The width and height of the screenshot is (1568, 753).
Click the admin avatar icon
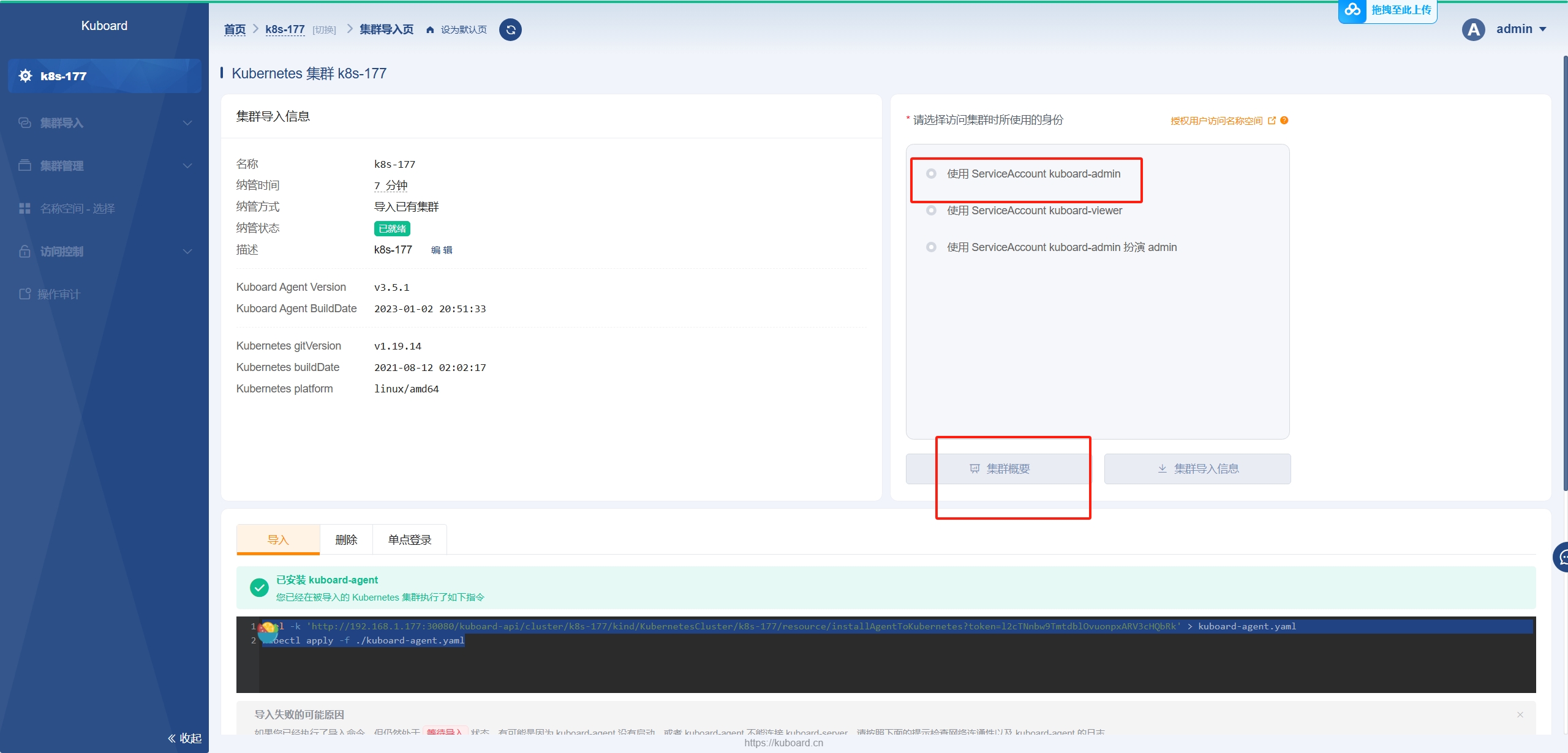1474,29
